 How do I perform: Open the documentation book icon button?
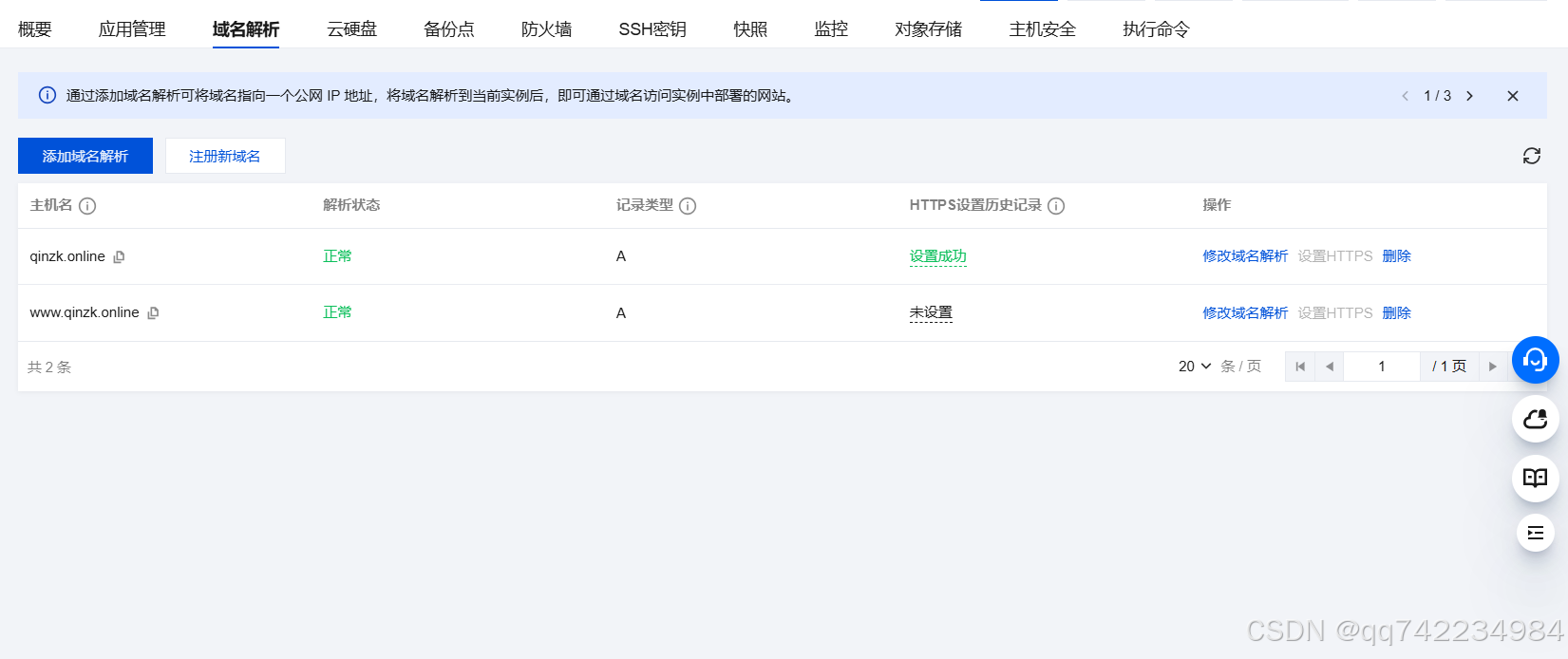(1536, 478)
